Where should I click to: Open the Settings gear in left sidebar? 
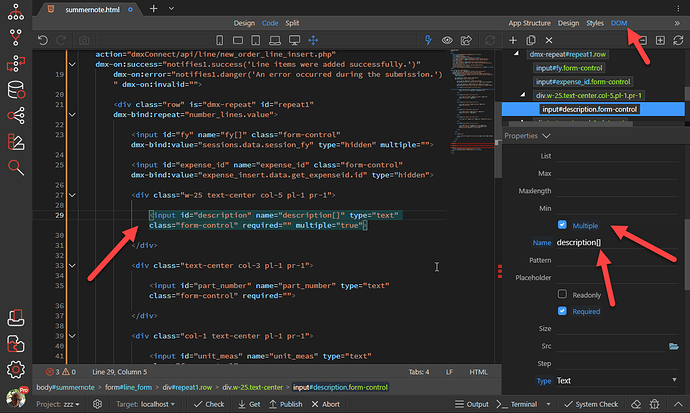(x=16, y=370)
